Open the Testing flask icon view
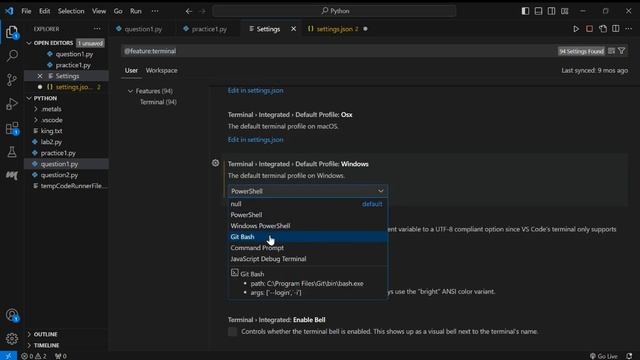Image resolution: width=640 pixels, height=360 pixels. 12,152
